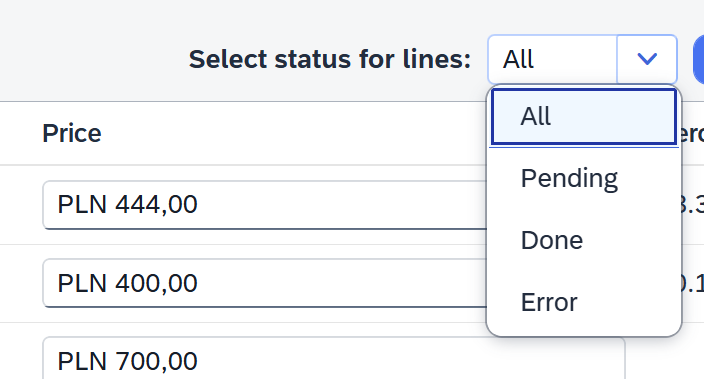
Task: Click the cut-off column header right of dropdown
Action: 693,133
